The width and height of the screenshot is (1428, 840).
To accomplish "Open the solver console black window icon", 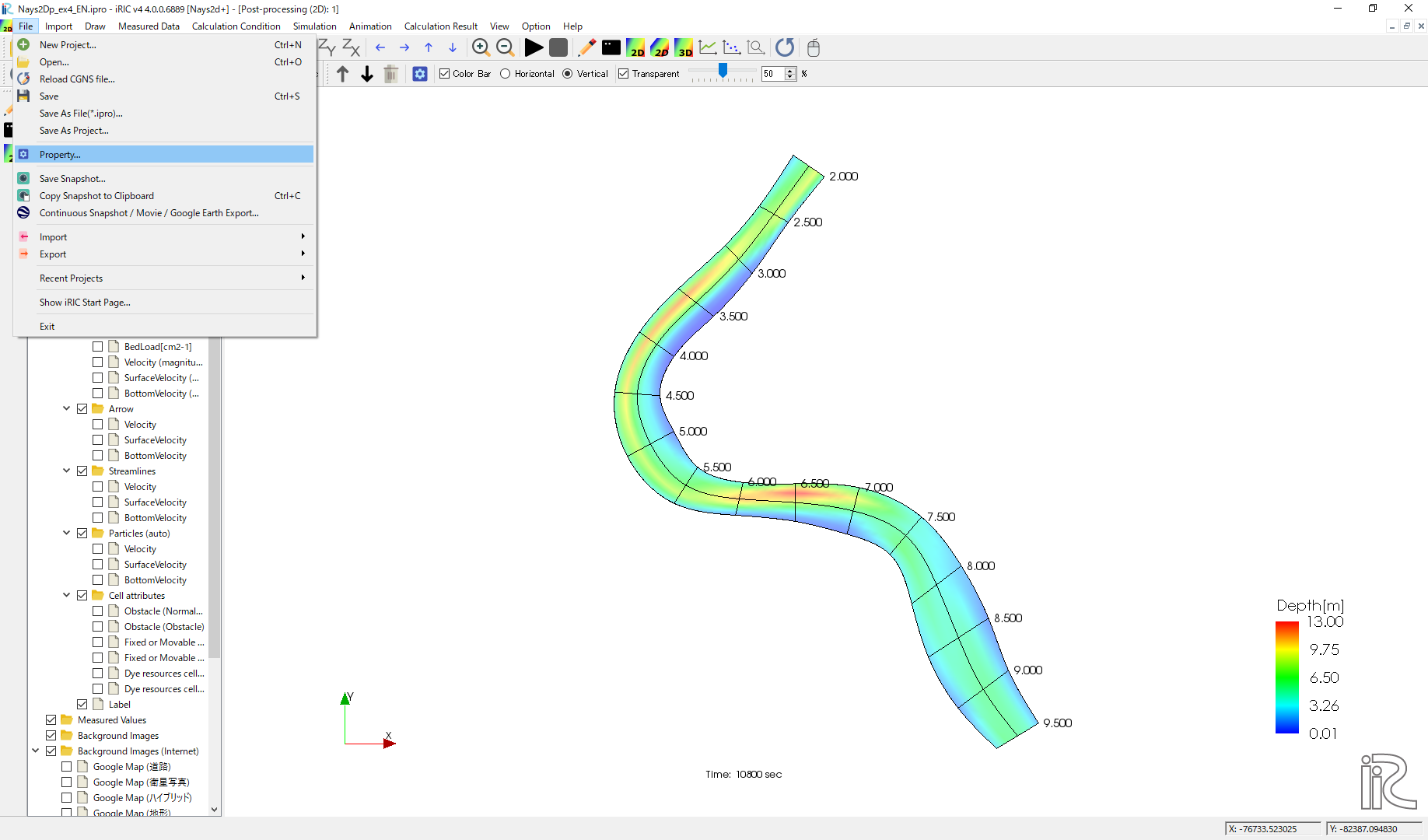I will pyautogui.click(x=611, y=47).
